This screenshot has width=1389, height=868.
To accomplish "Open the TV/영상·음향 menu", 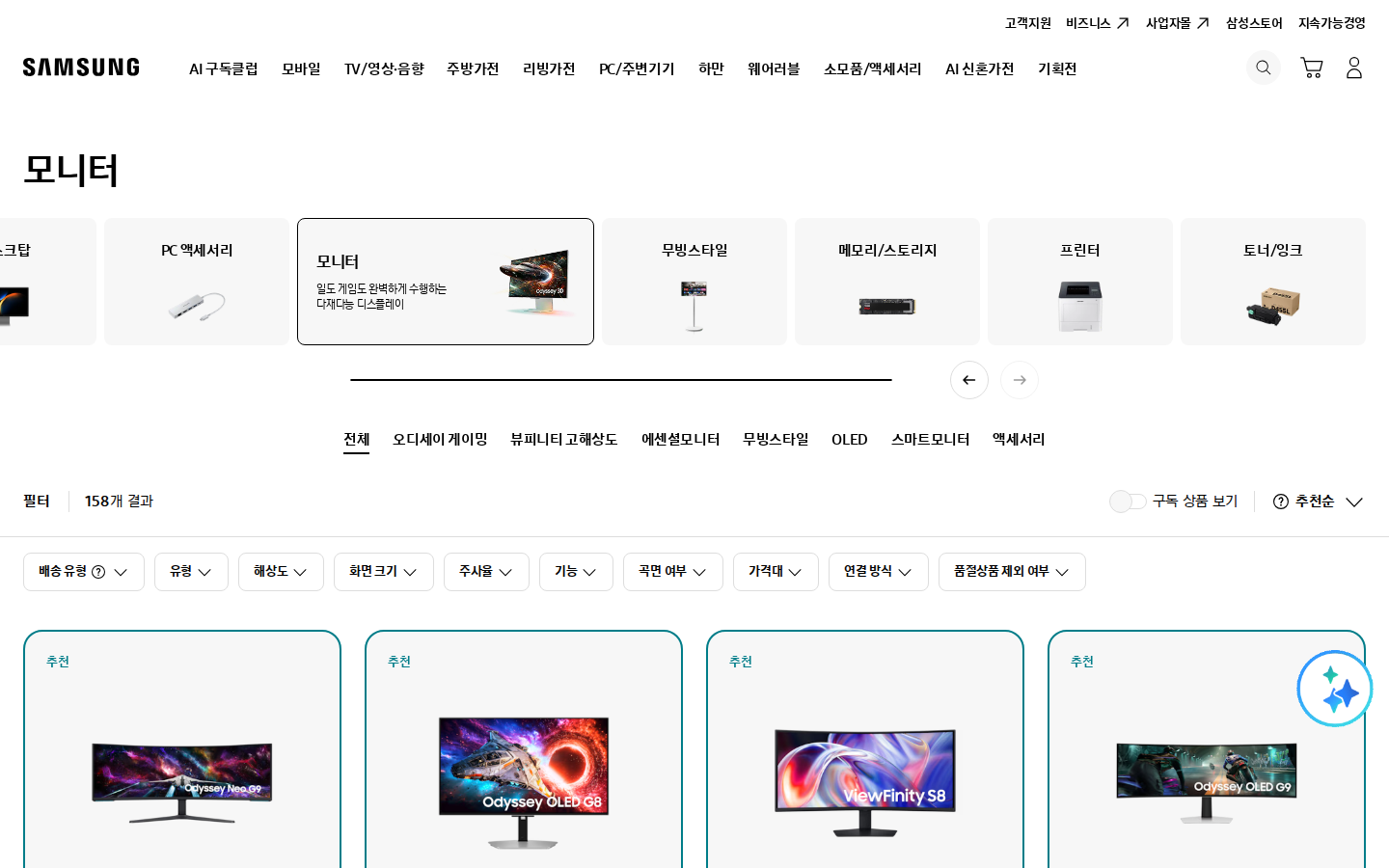I will [384, 68].
